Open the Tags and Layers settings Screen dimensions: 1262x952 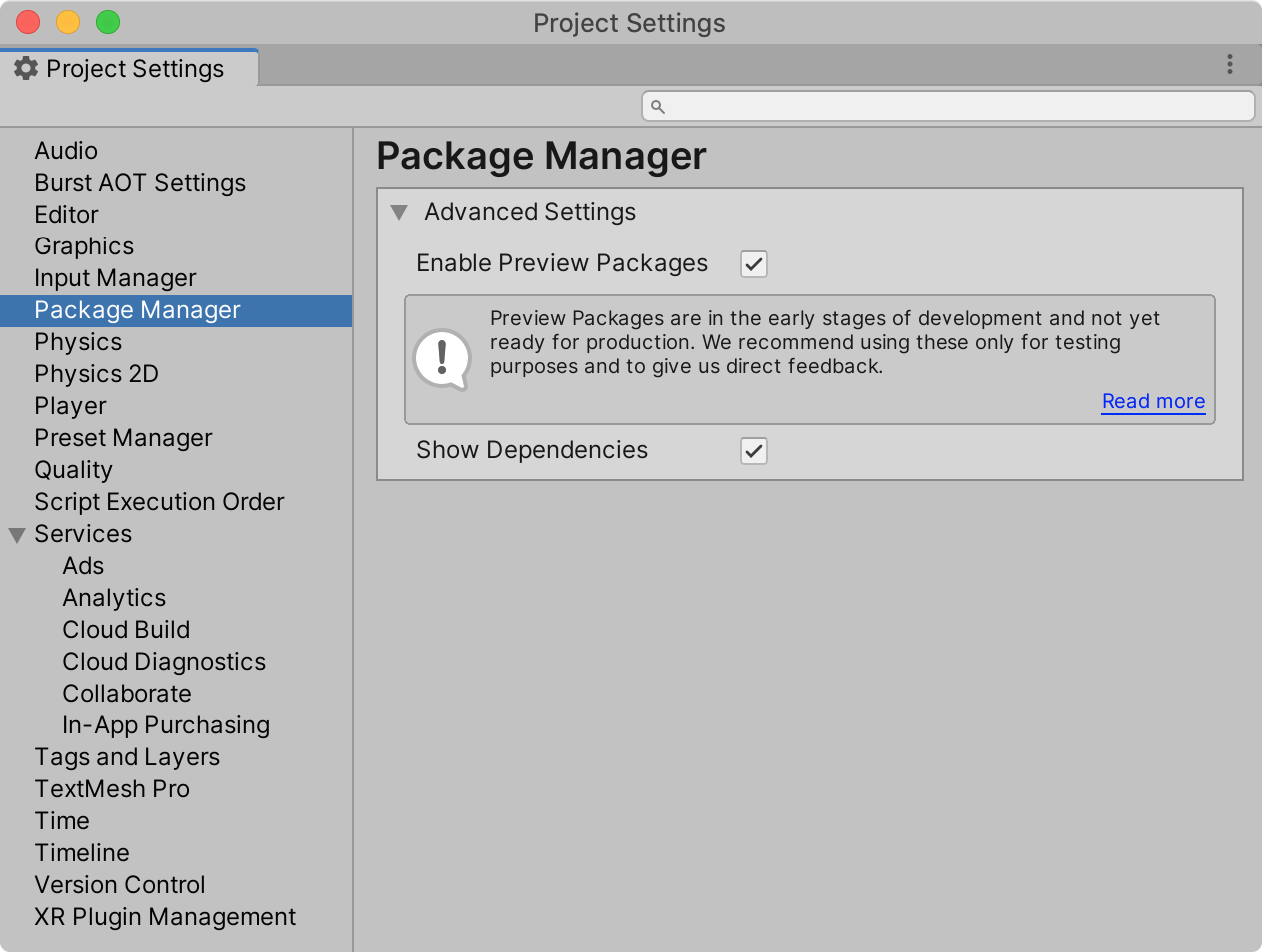point(127,757)
